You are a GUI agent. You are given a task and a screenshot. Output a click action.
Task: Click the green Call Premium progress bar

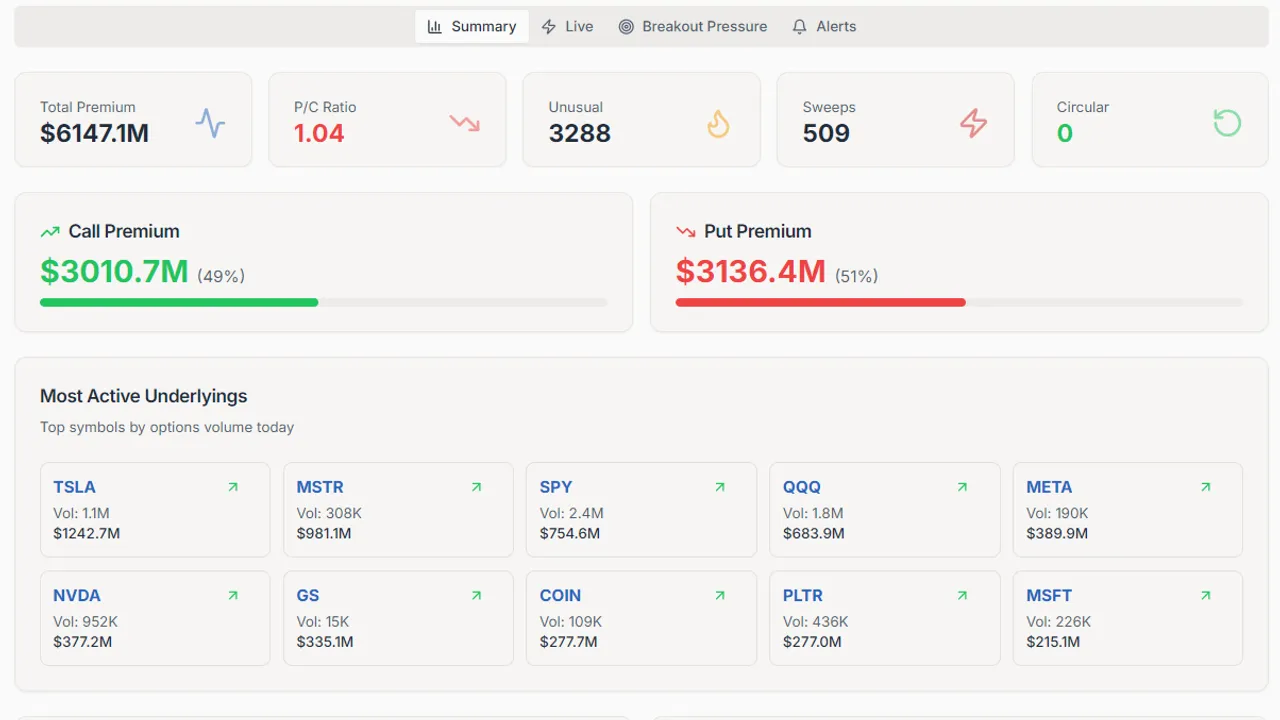[179, 302]
